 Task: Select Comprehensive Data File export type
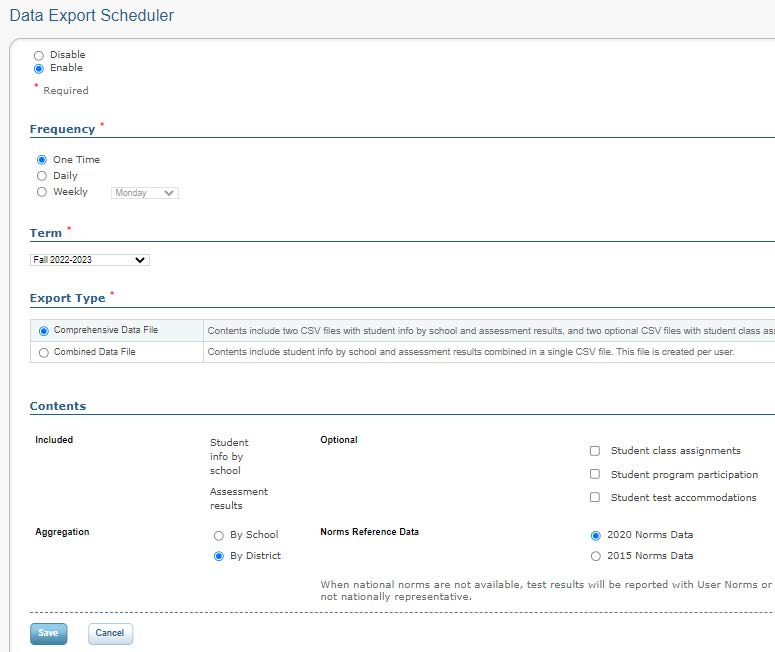coord(44,330)
